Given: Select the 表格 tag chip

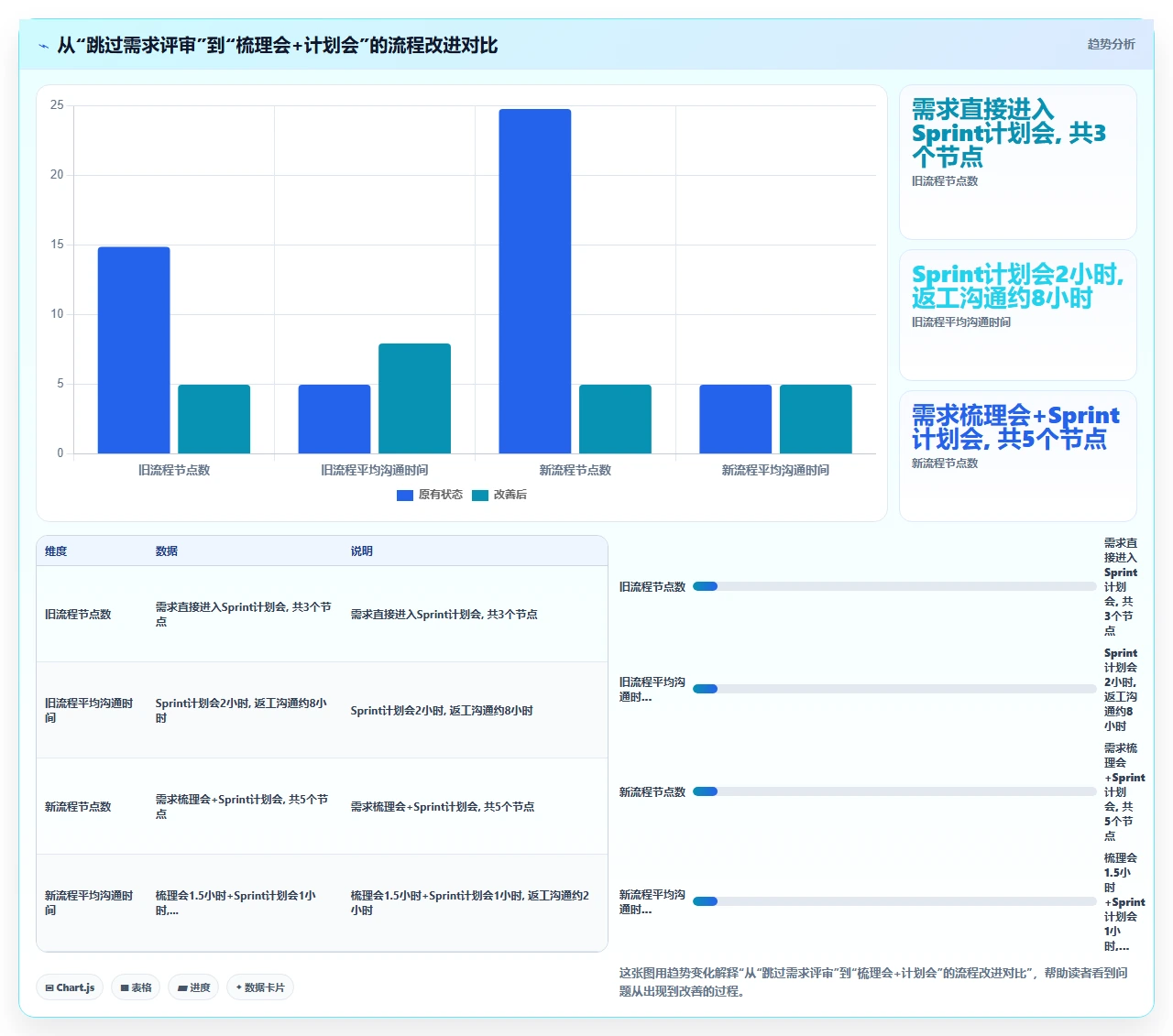Looking at the screenshot, I should pyautogui.click(x=136, y=987).
